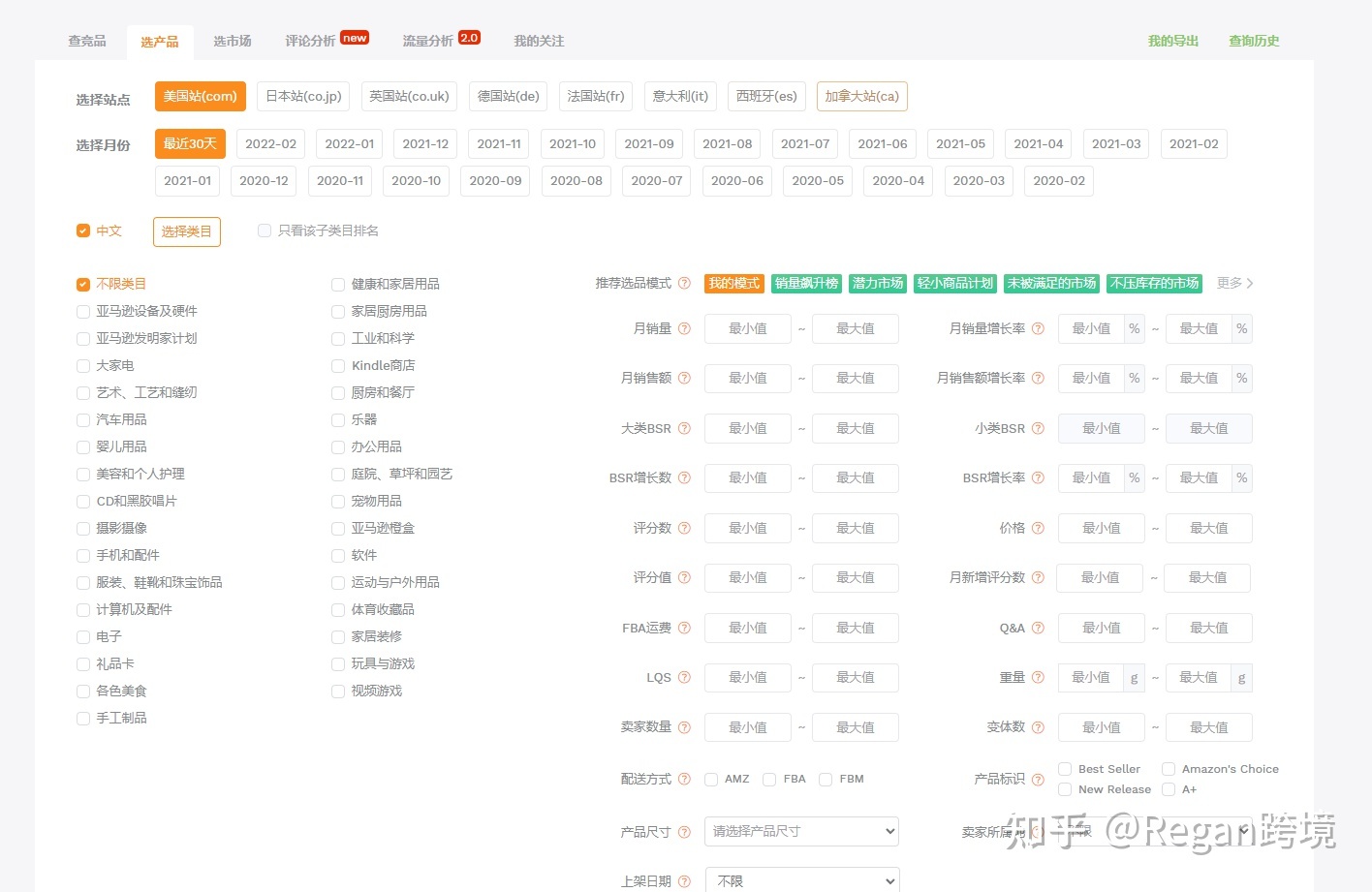Open the 产品尺寸 dropdown
This screenshot has height=892, width=1372.
tap(801, 832)
